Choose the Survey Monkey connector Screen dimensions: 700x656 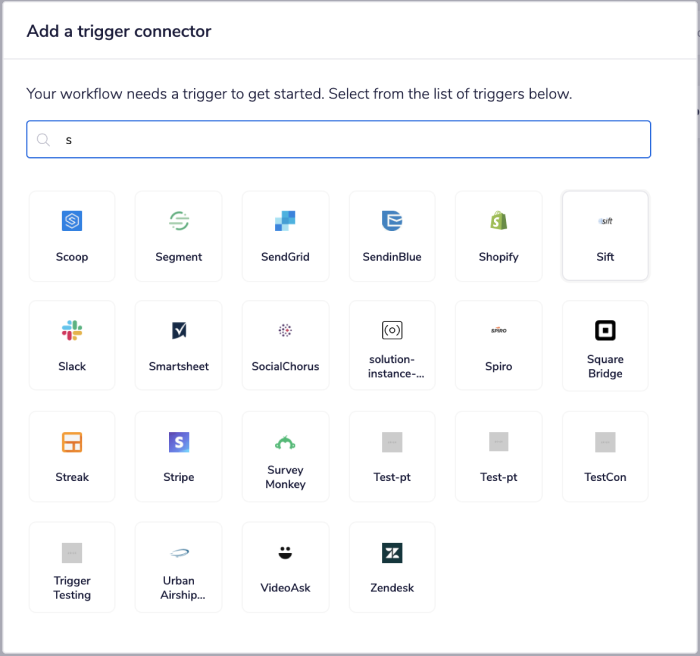click(x=285, y=456)
